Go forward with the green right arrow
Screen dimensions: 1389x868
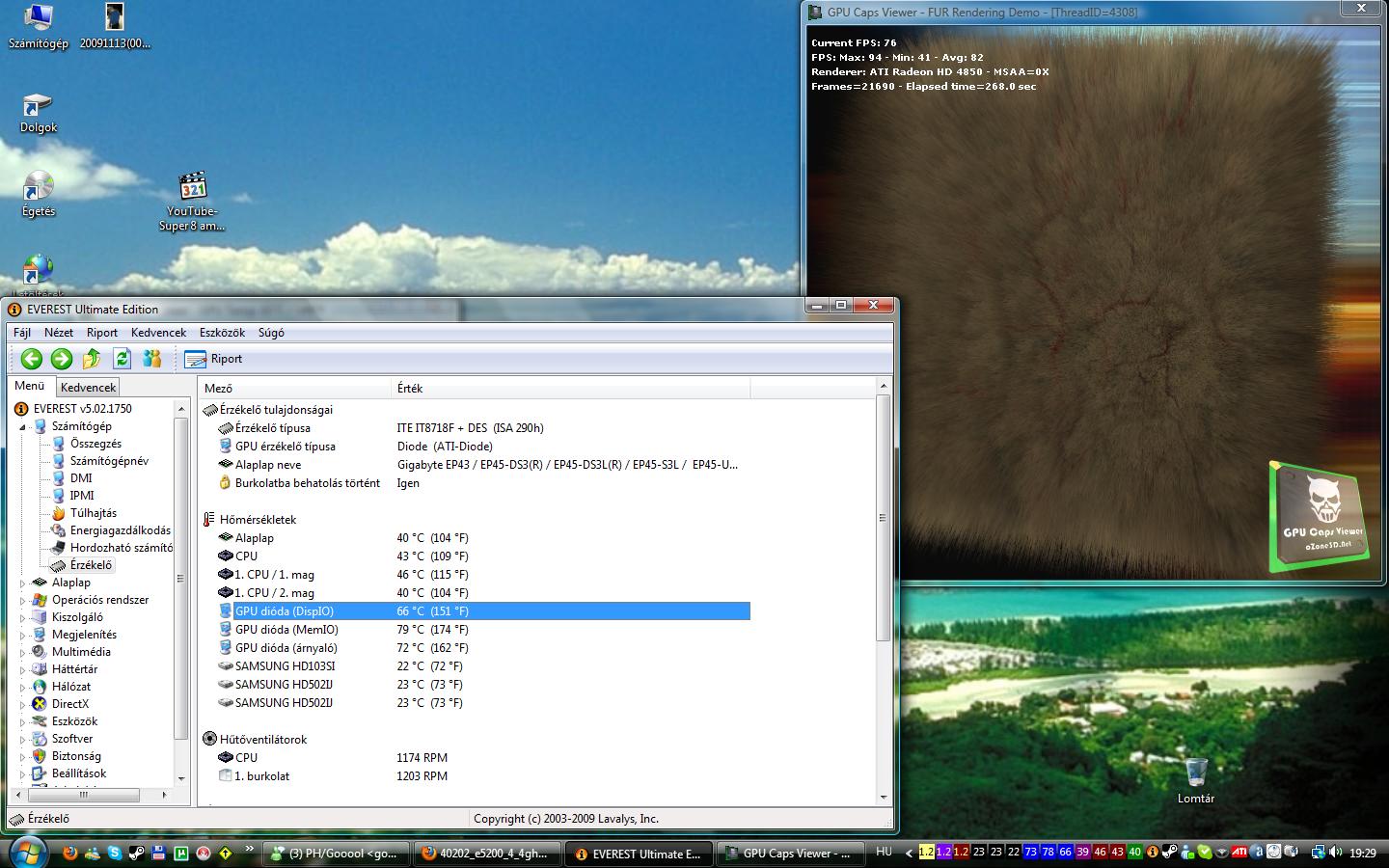[x=62, y=359]
